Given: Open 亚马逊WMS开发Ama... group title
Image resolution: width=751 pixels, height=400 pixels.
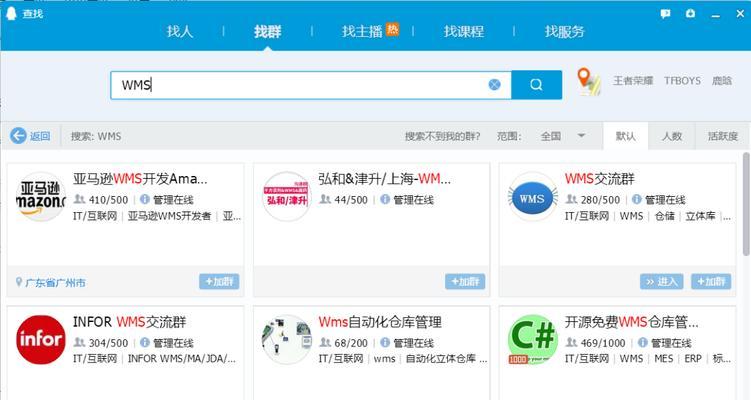Looking at the screenshot, I should point(140,179).
